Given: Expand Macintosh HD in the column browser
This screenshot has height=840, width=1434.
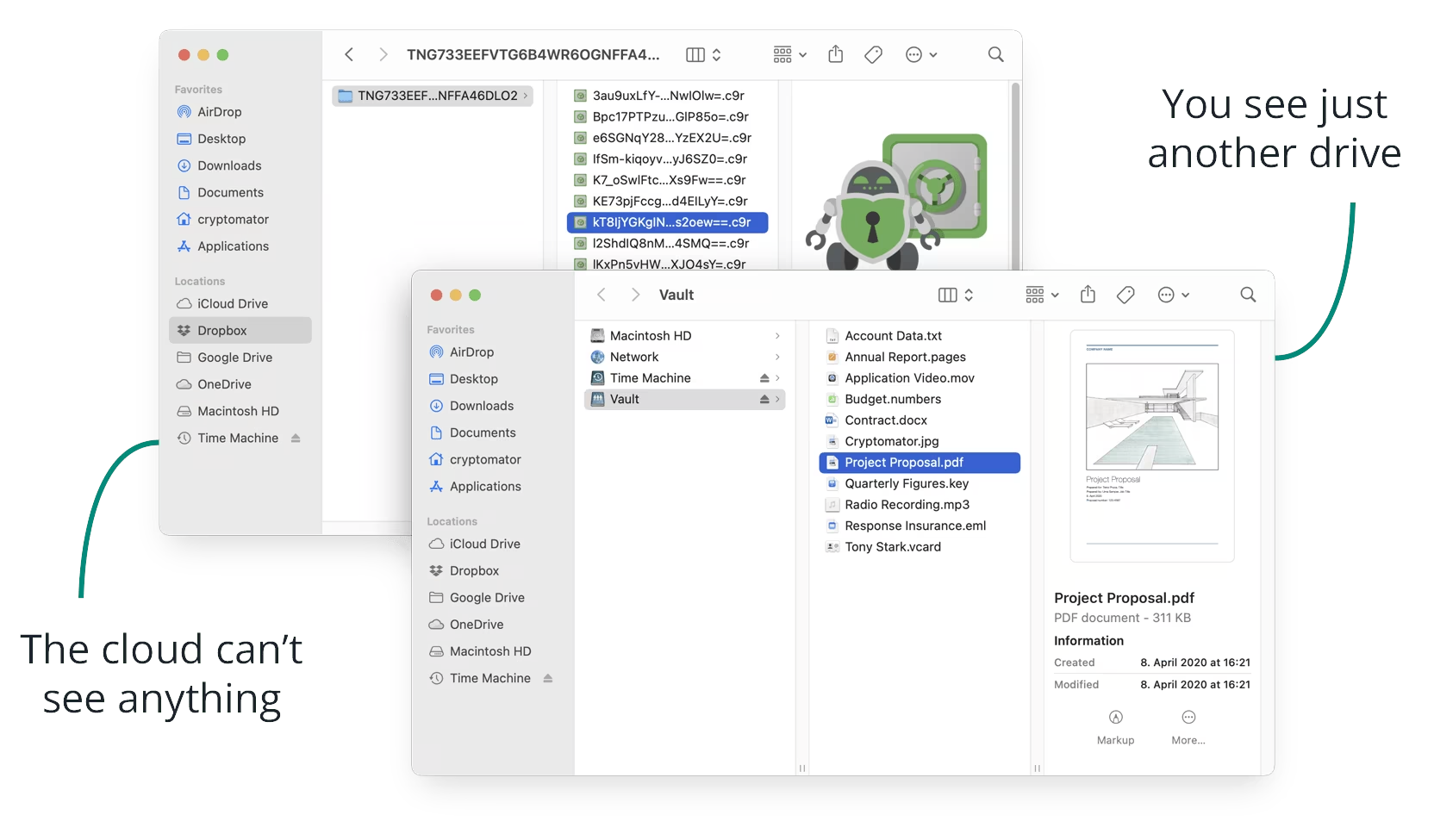Looking at the screenshot, I should click(776, 335).
